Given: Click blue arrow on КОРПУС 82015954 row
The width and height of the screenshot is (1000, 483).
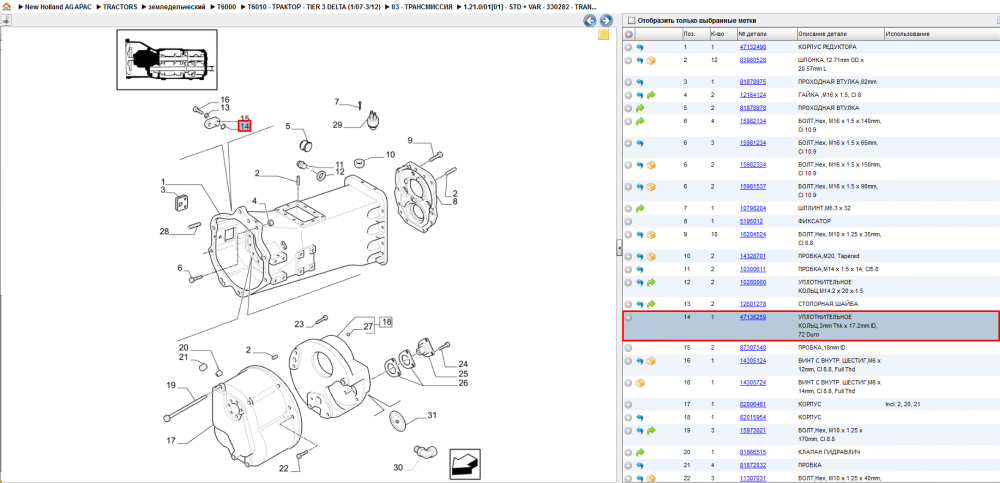Looking at the screenshot, I should tap(640, 417).
